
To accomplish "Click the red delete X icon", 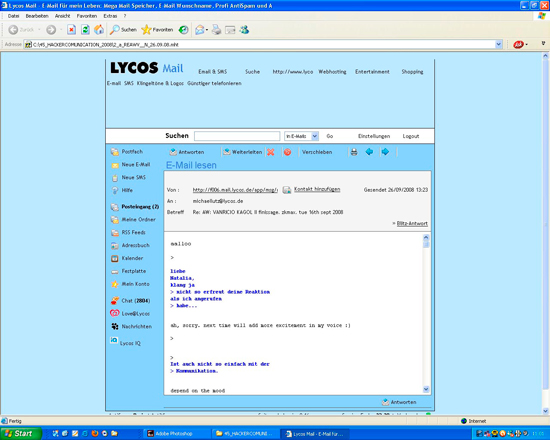I will (x=270, y=152).
